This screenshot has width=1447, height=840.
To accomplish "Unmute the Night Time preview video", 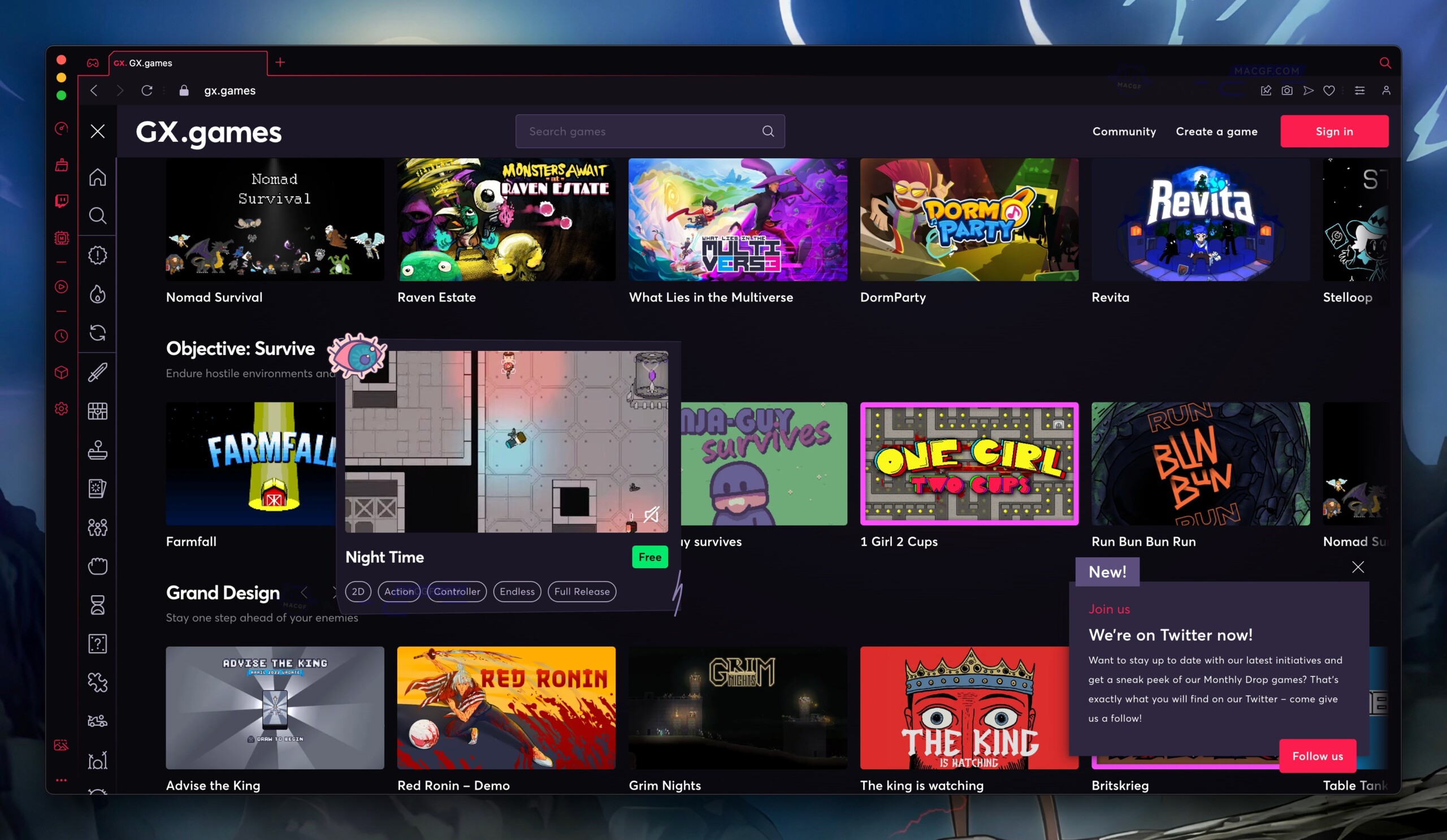I will [651, 514].
